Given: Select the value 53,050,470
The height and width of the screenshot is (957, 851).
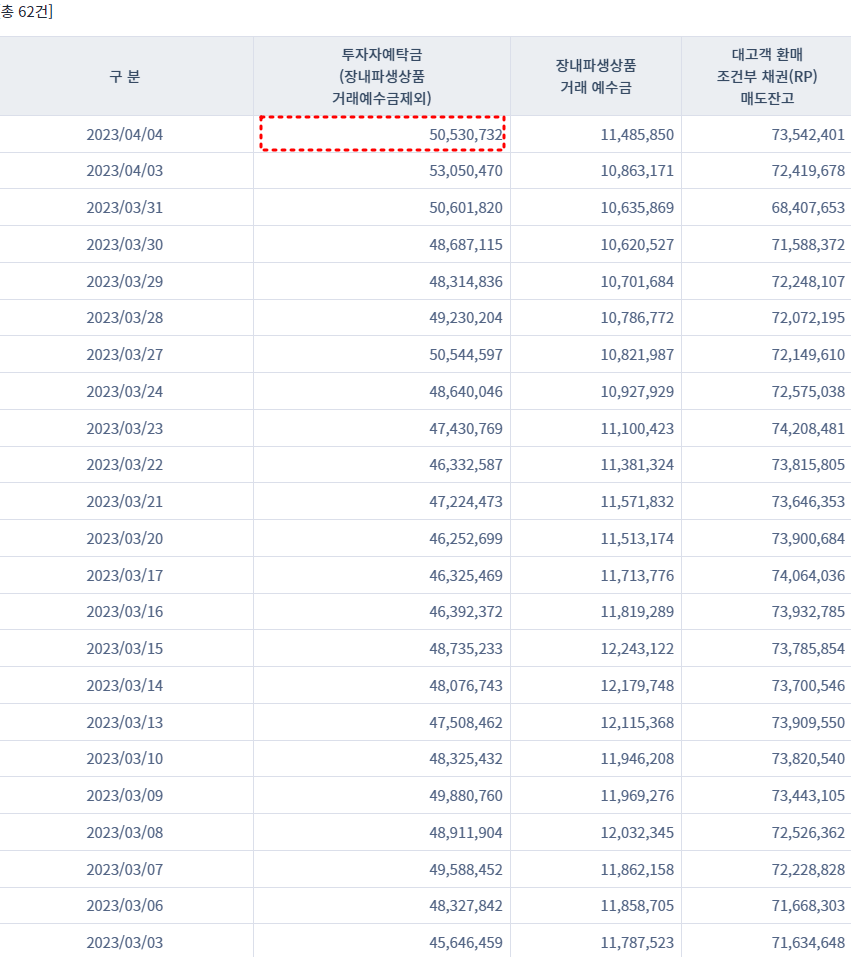Looking at the screenshot, I should tap(466, 170).
